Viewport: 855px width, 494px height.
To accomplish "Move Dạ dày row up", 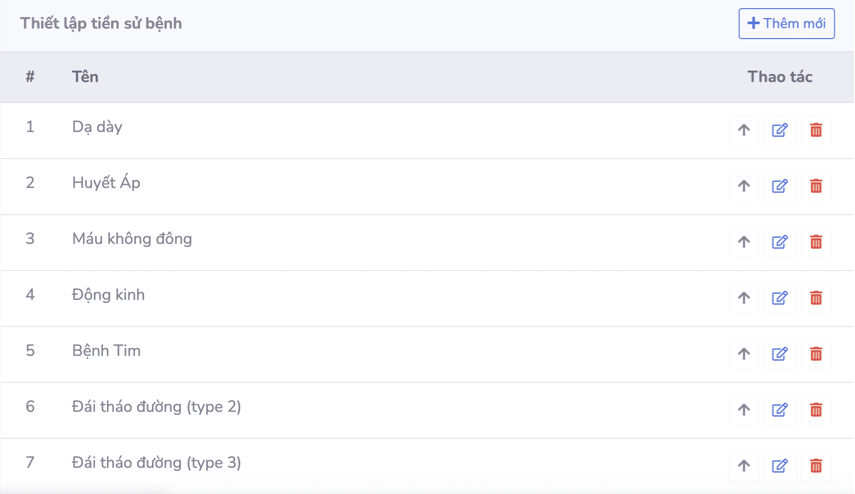I will 743,130.
